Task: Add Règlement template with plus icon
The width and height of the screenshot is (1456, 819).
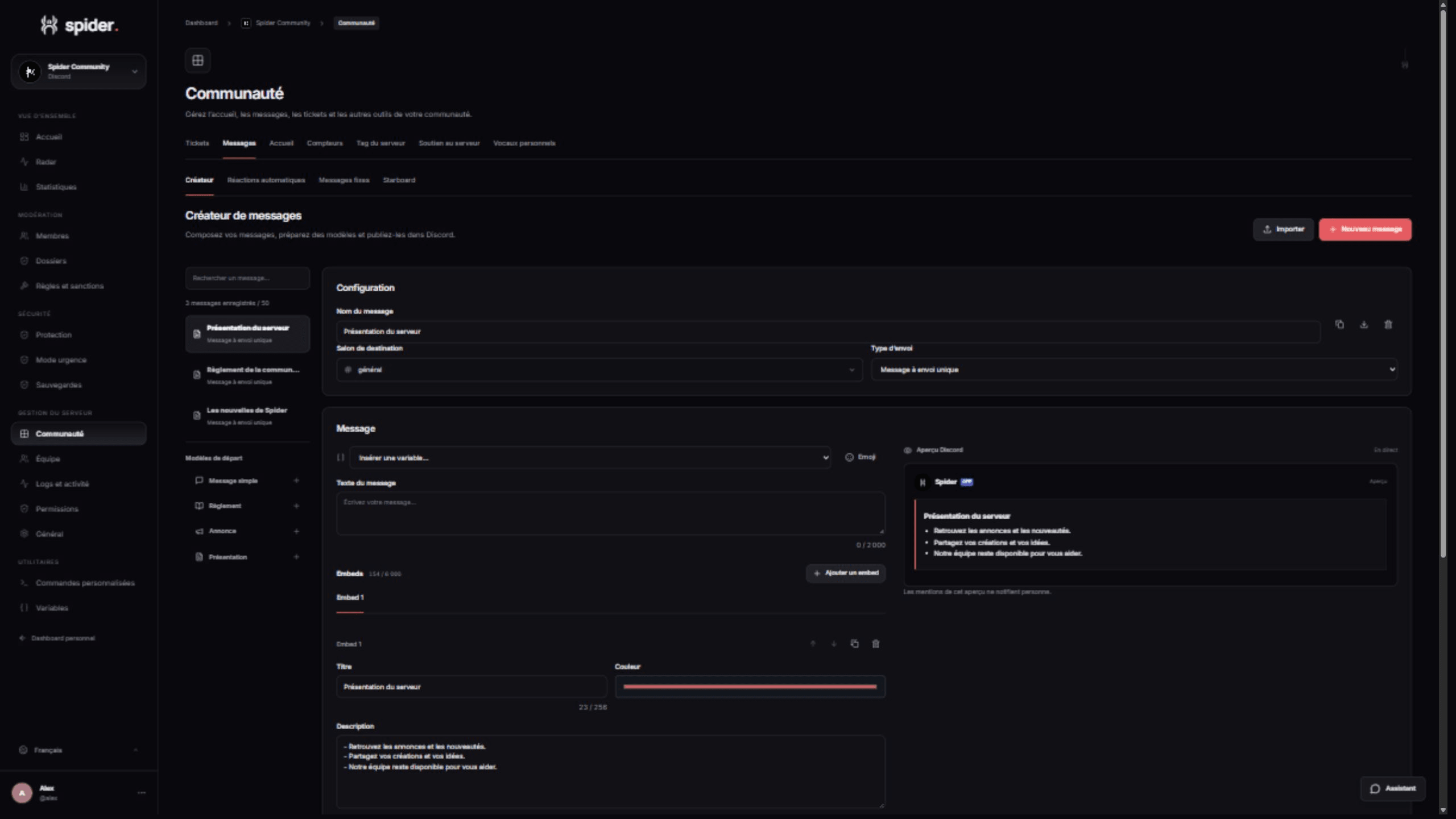Action: click(x=296, y=506)
